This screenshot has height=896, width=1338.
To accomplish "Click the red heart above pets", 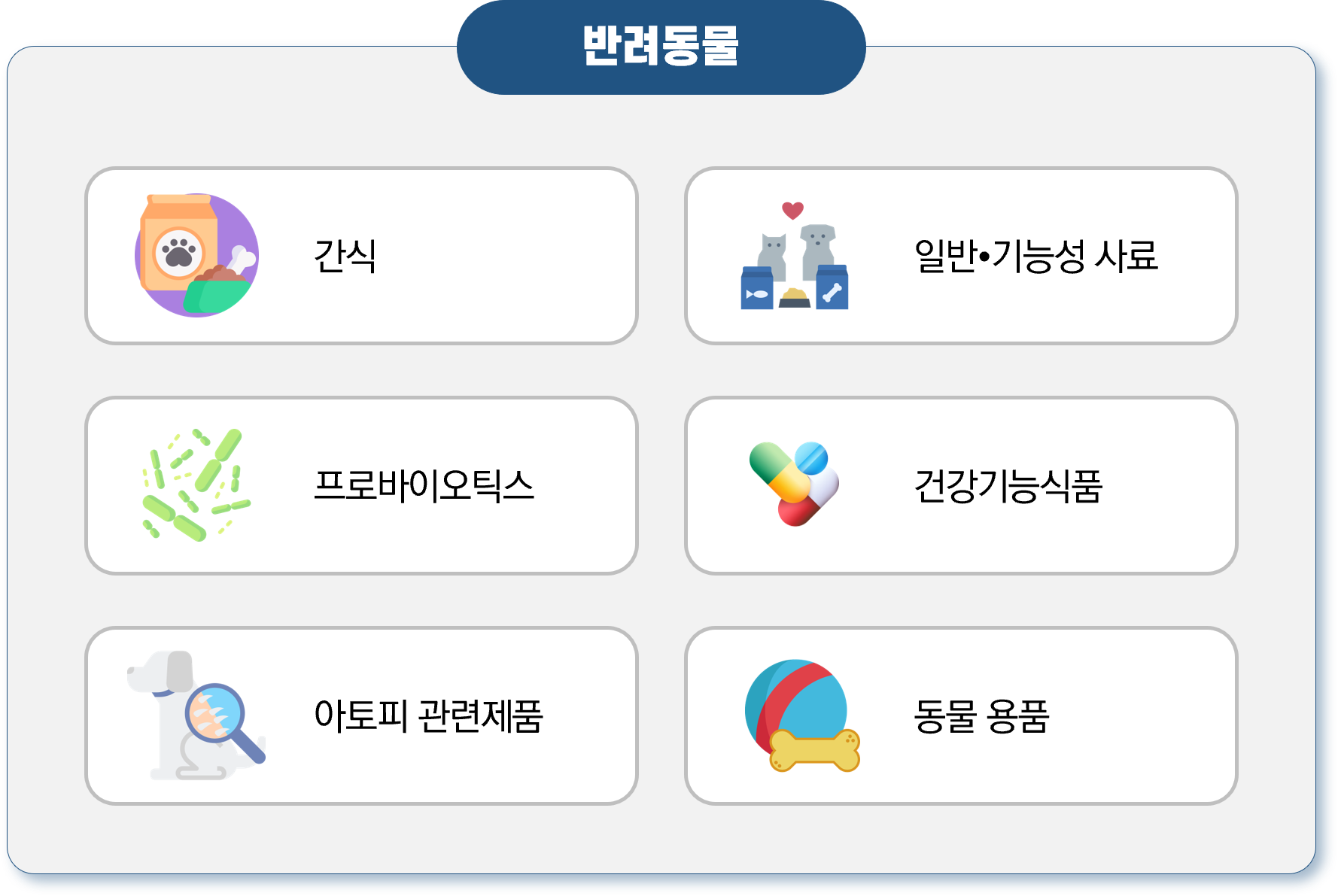I will click(x=792, y=210).
